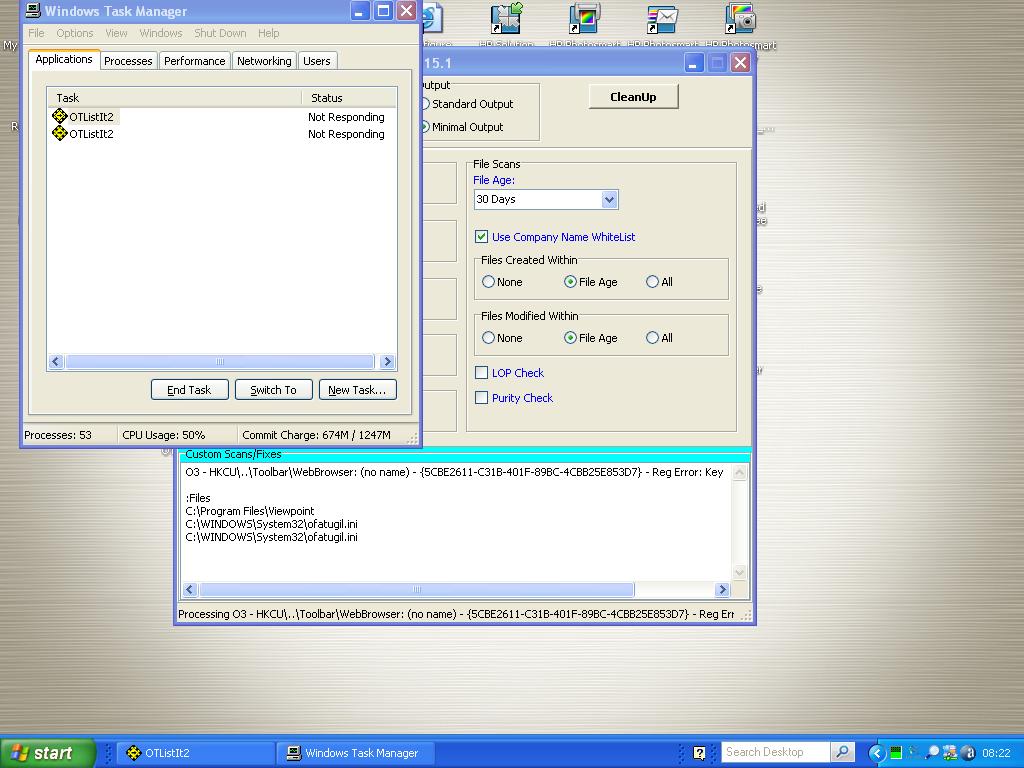
Task: Select the Applications tab
Action: point(64,59)
